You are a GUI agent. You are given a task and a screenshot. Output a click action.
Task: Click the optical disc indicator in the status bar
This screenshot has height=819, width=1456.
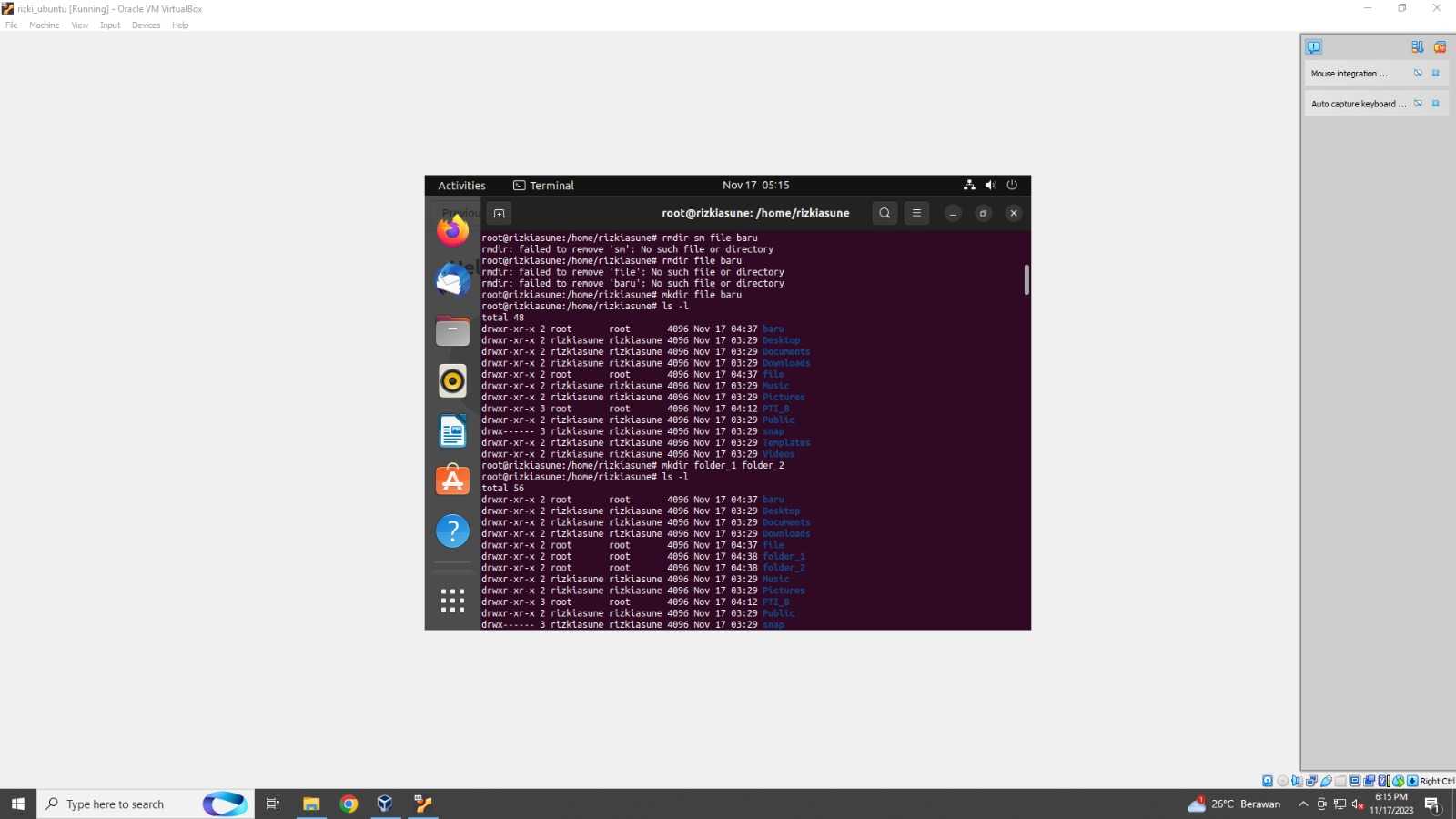1282,781
